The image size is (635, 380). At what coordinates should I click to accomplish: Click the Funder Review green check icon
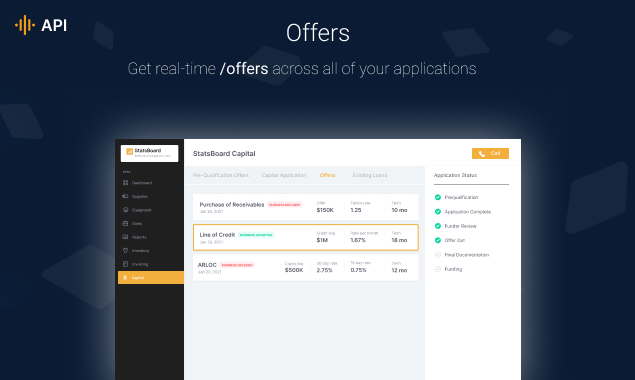pyautogui.click(x=438, y=226)
